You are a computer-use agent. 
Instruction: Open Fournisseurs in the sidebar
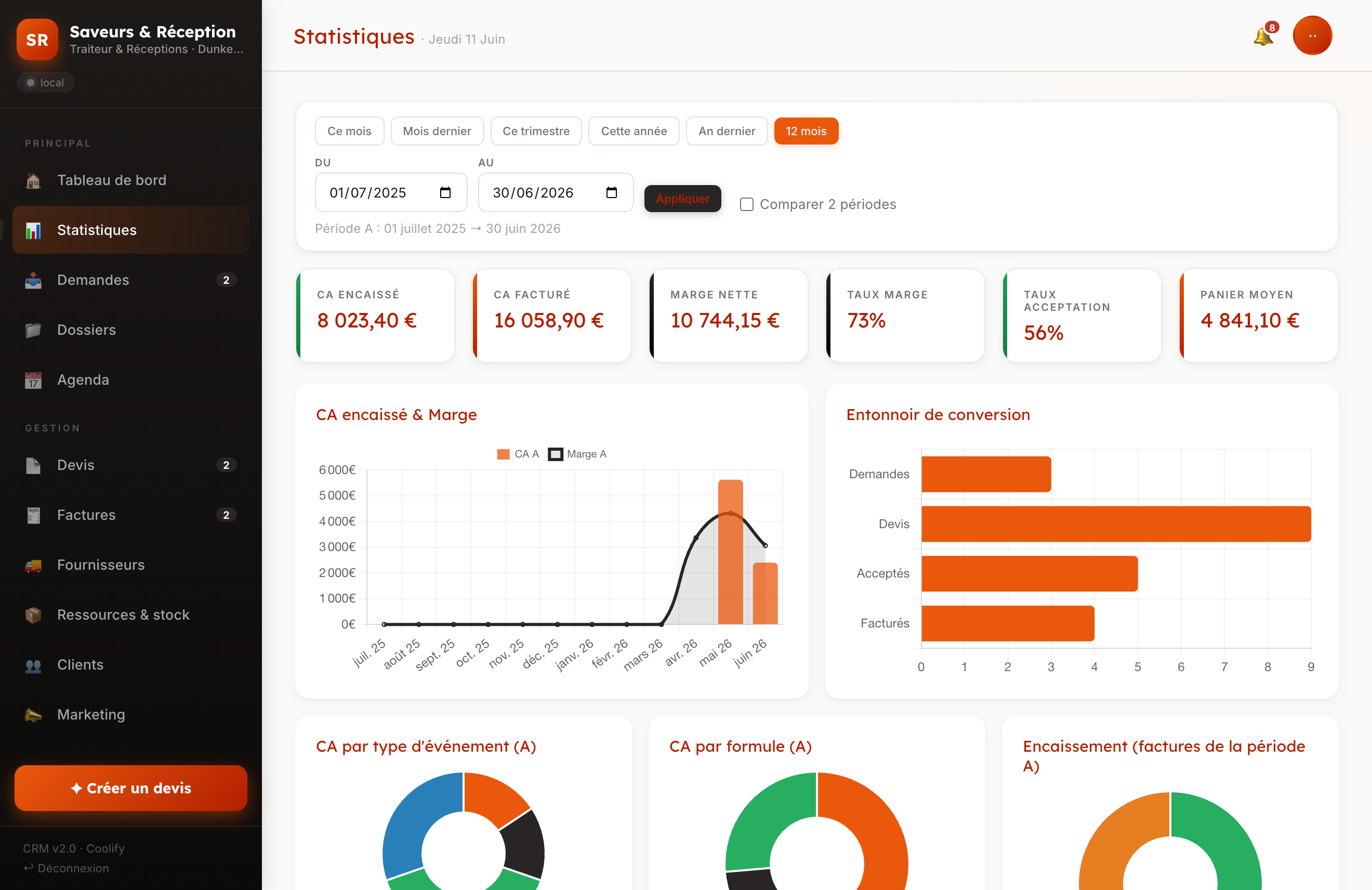click(131, 565)
